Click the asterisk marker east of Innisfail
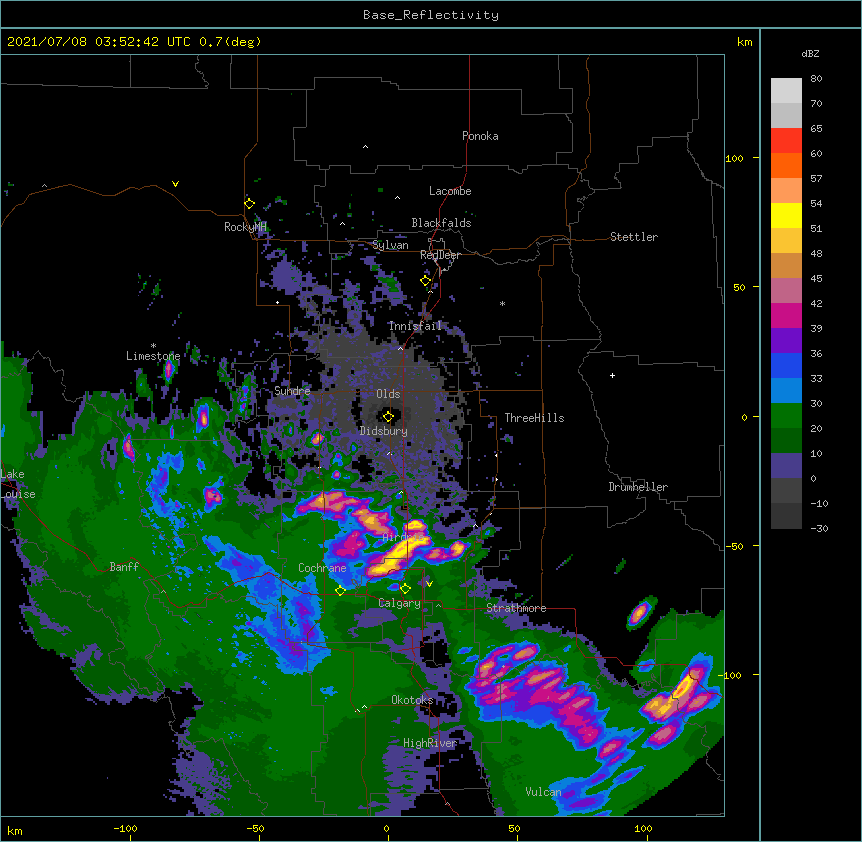The height and width of the screenshot is (842, 862). (x=502, y=303)
